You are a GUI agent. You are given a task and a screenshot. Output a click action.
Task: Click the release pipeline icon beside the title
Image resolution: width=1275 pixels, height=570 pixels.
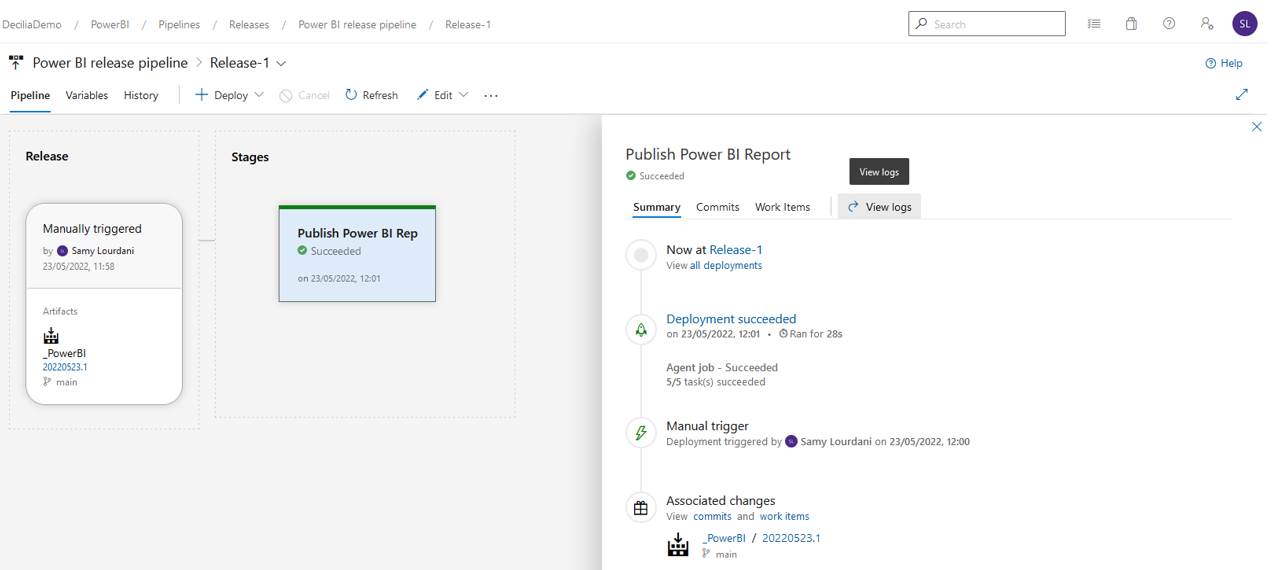(16, 62)
